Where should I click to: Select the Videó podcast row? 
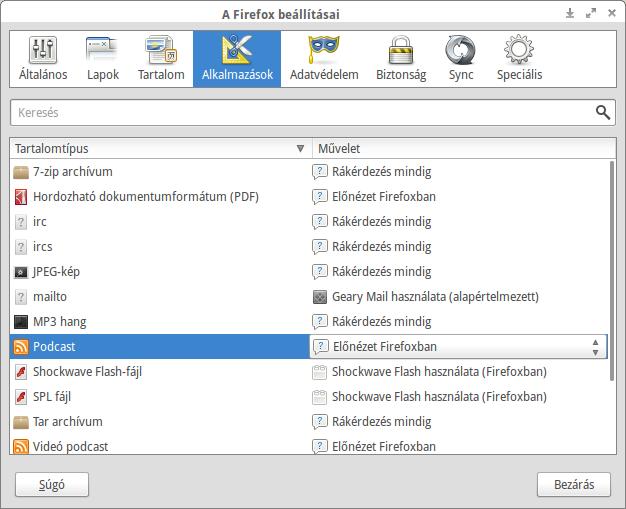tap(310, 445)
